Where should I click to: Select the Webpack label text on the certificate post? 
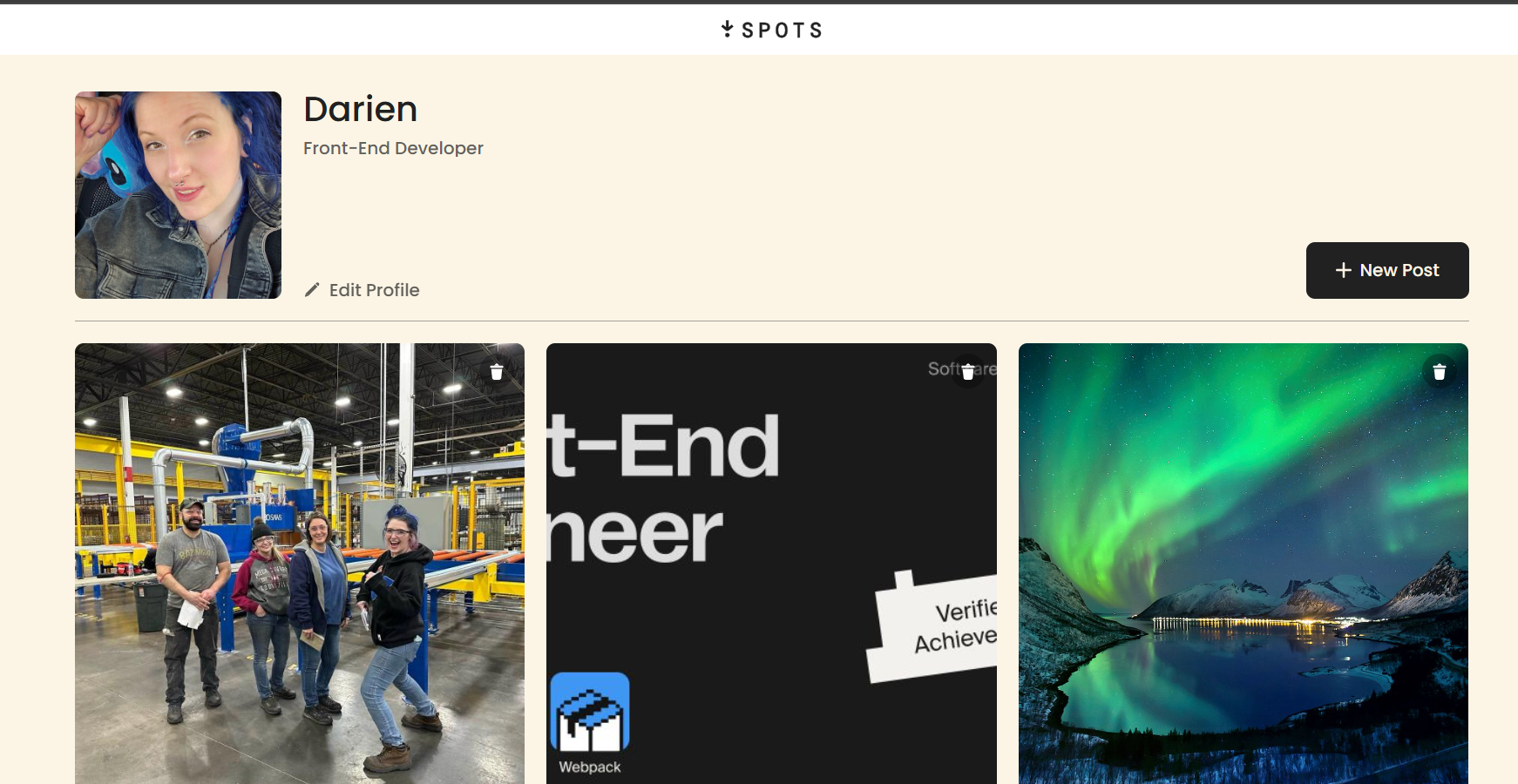pos(589,767)
